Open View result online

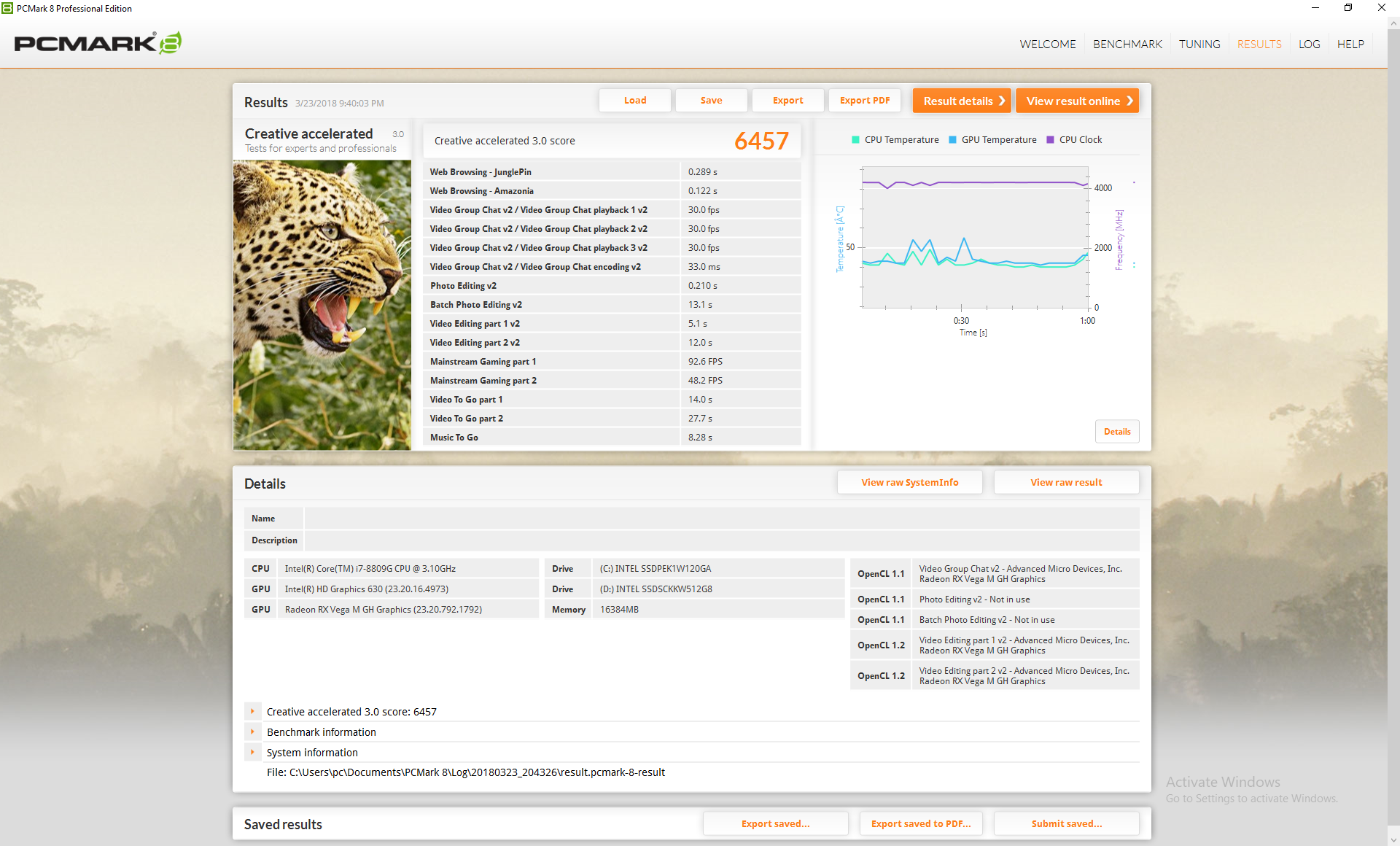(x=1077, y=101)
